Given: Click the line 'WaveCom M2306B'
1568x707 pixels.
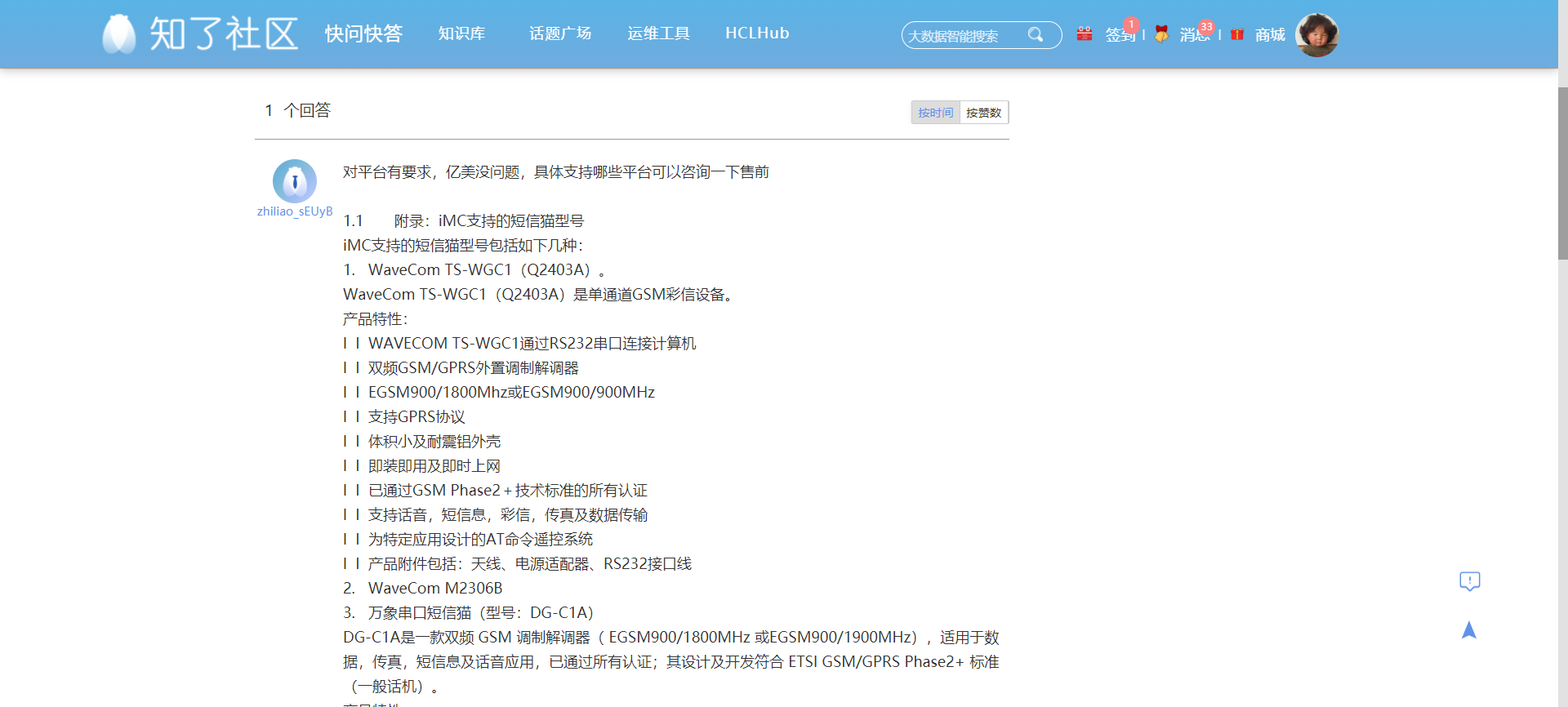Looking at the screenshot, I should click(435, 589).
